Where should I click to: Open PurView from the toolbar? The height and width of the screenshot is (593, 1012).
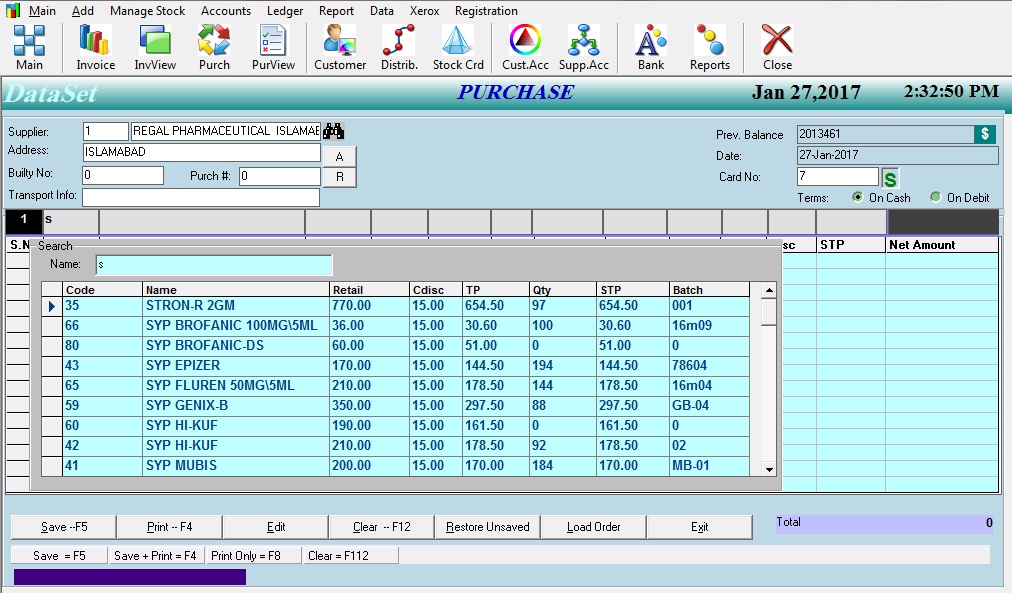click(273, 47)
